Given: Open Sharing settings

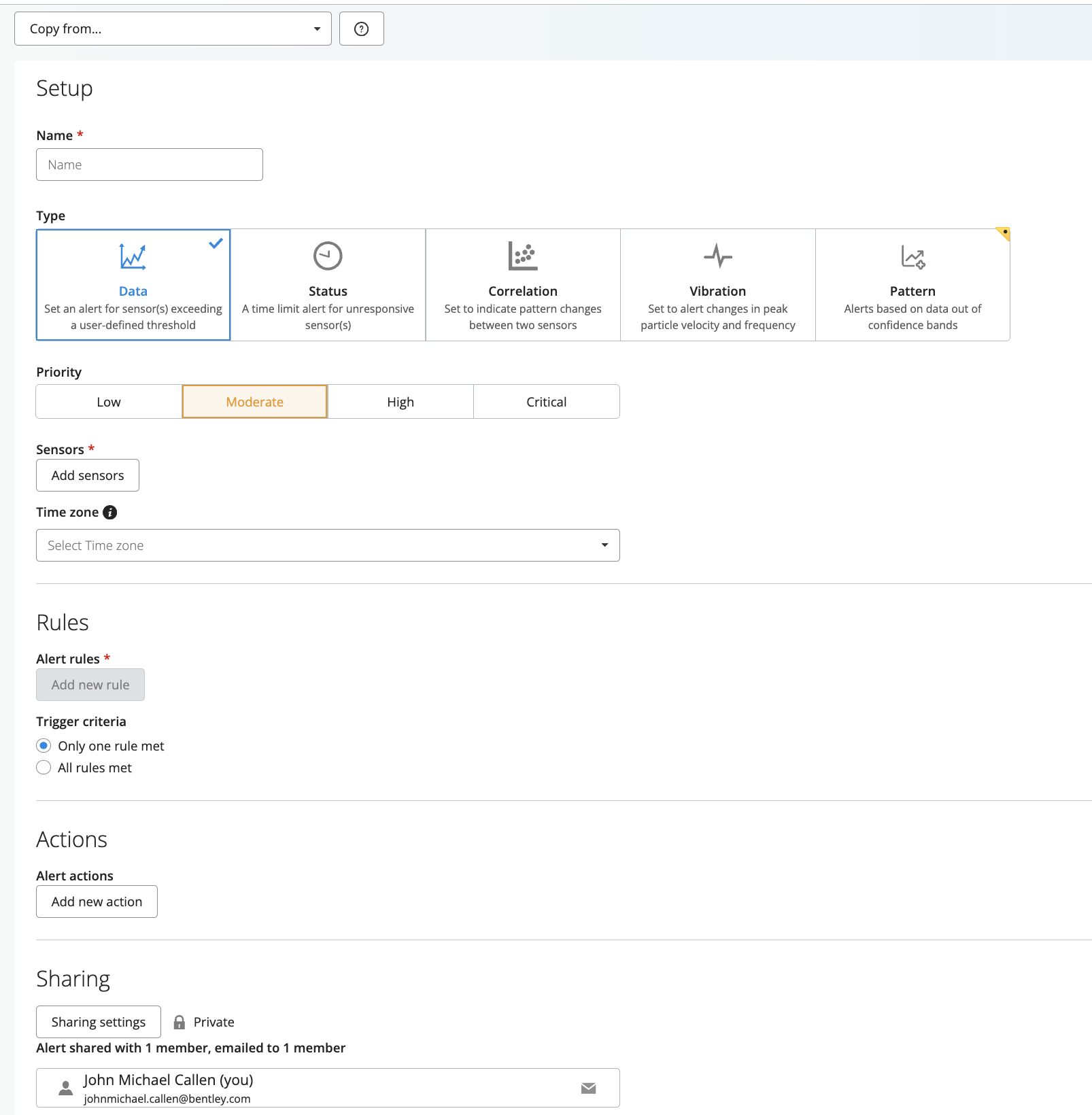Looking at the screenshot, I should pos(99,1022).
